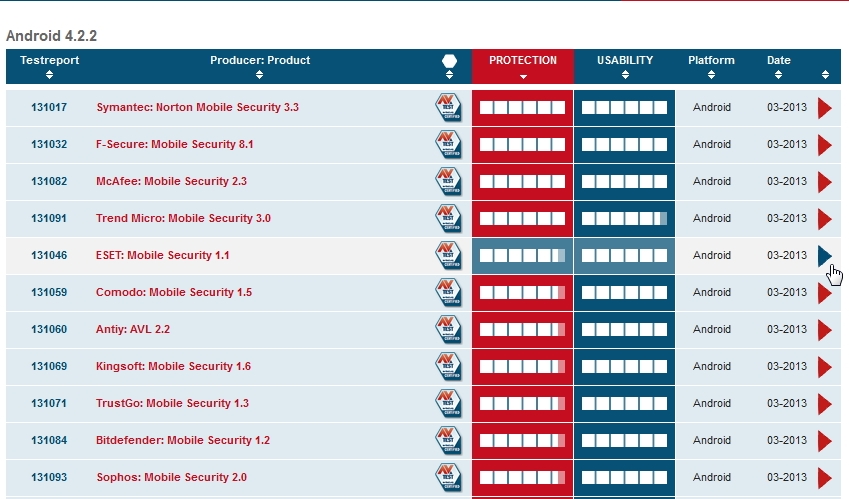Click AV-TEST badge in Antiy AVL row

[448, 330]
